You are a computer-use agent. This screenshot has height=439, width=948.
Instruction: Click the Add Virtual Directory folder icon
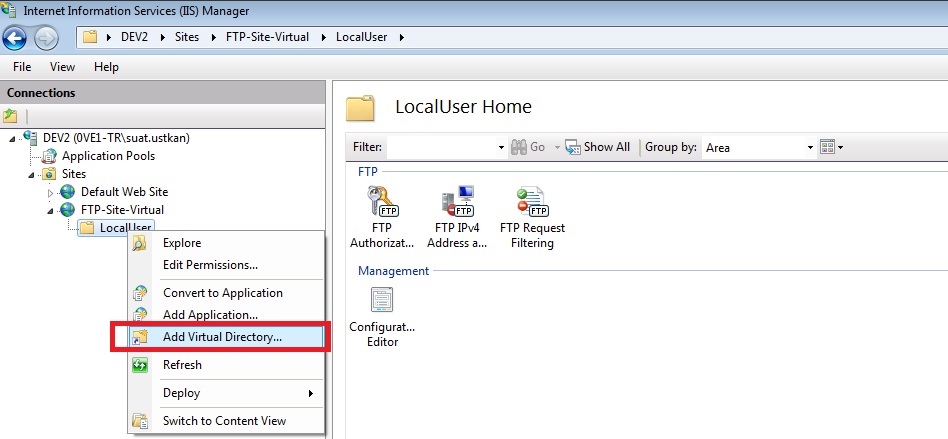coord(140,337)
